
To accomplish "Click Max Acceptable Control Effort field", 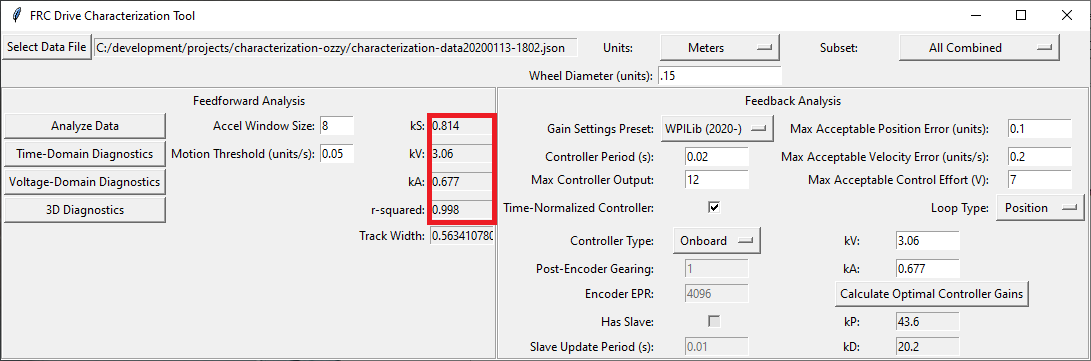I will pyautogui.click(x=1040, y=180).
